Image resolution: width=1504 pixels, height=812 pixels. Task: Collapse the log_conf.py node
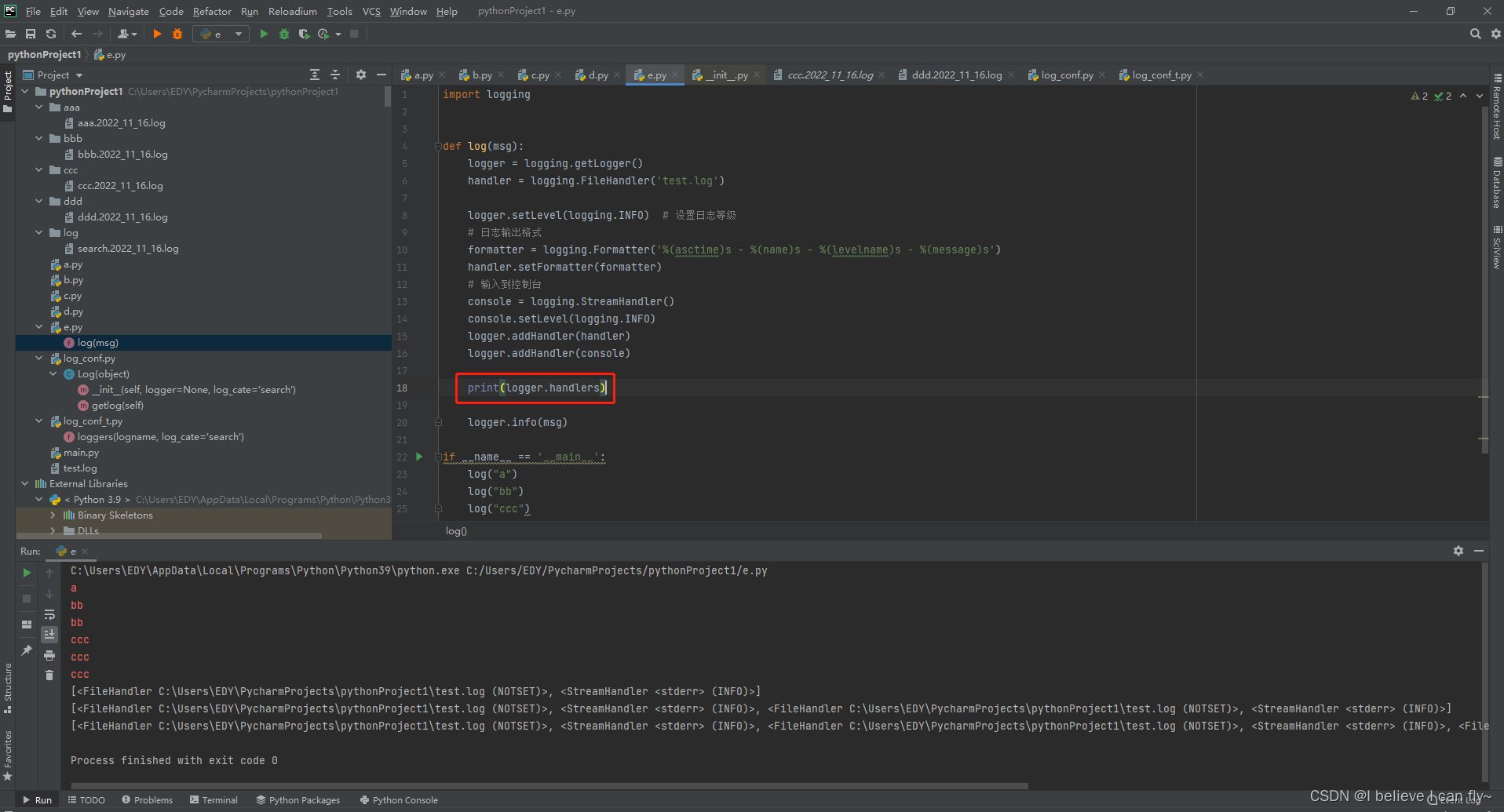click(x=39, y=359)
